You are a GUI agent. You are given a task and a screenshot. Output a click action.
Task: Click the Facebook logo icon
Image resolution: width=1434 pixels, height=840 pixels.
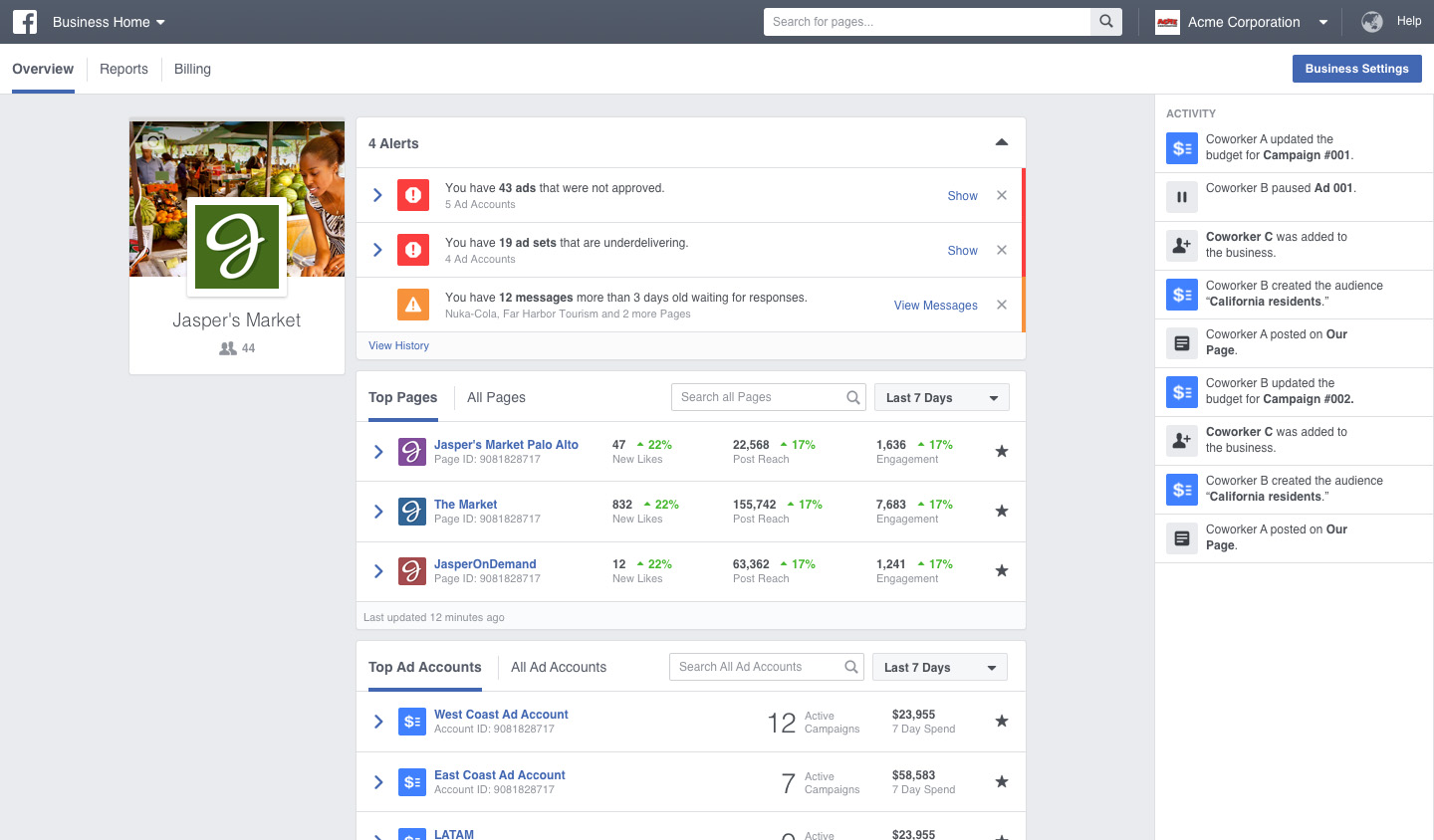[x=25, y=22]
